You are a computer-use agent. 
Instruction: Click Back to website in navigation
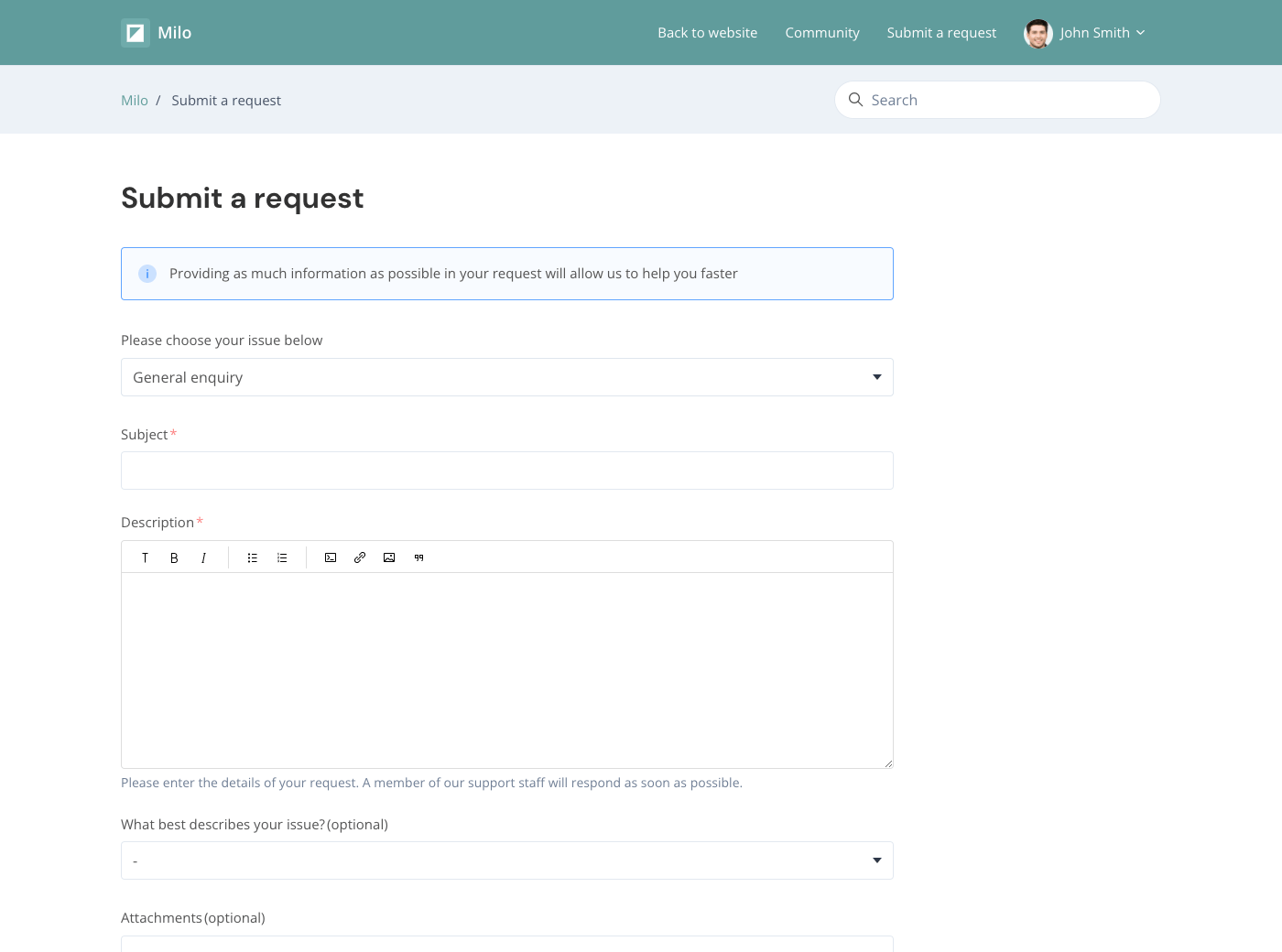click(707, 33)
